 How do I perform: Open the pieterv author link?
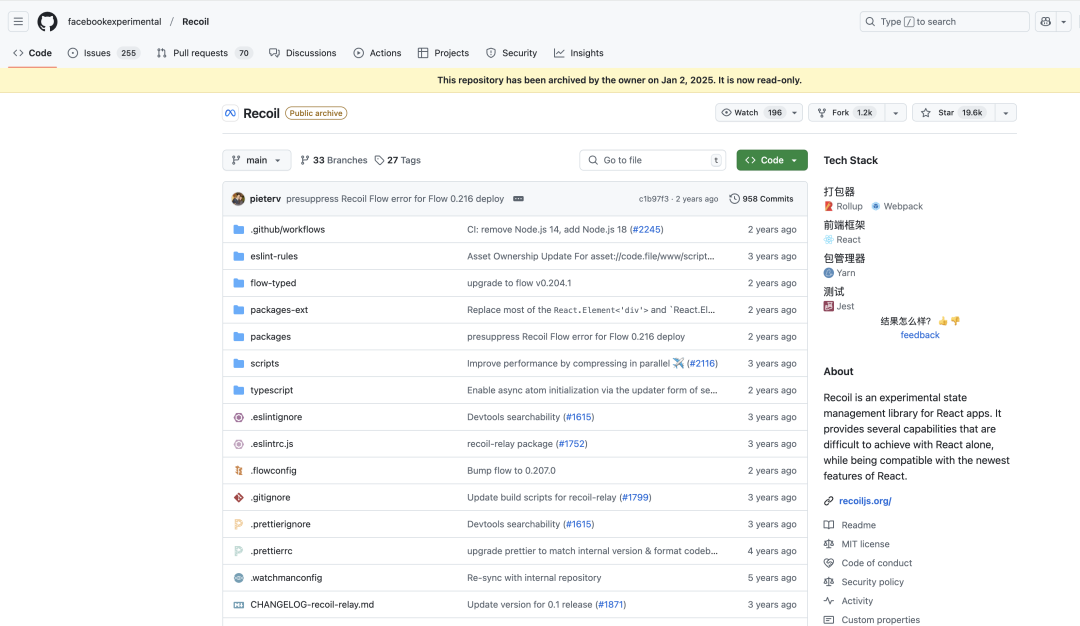point(265,199)
